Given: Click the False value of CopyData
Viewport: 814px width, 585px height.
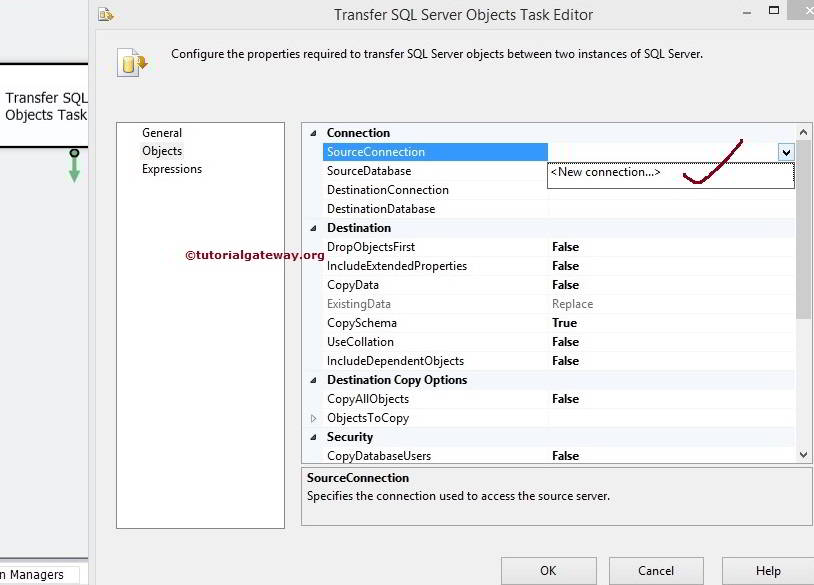Looking at the screenshot, I should click(565, 285).
